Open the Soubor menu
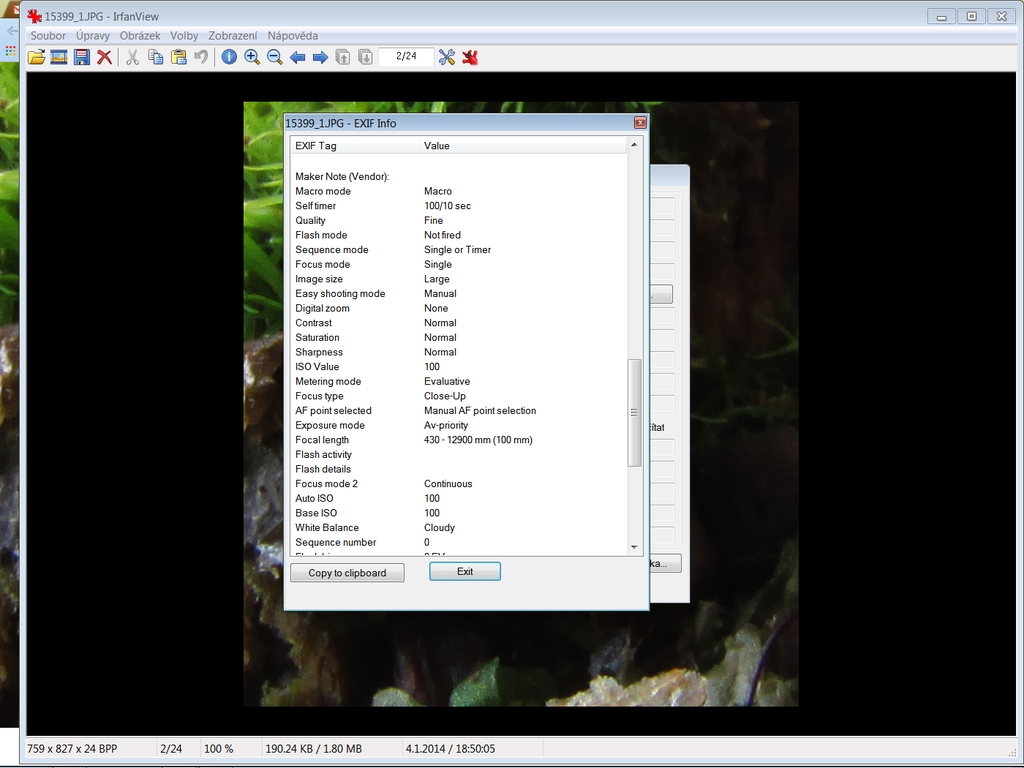1024x768 pixels. tap(48, 36)
